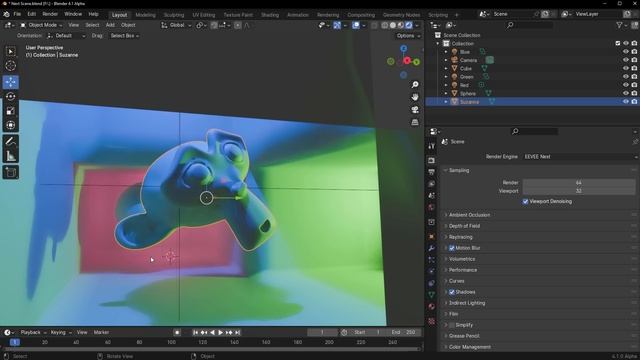Toggle Collection exclude checkbox in outliner

pos(618,43)
